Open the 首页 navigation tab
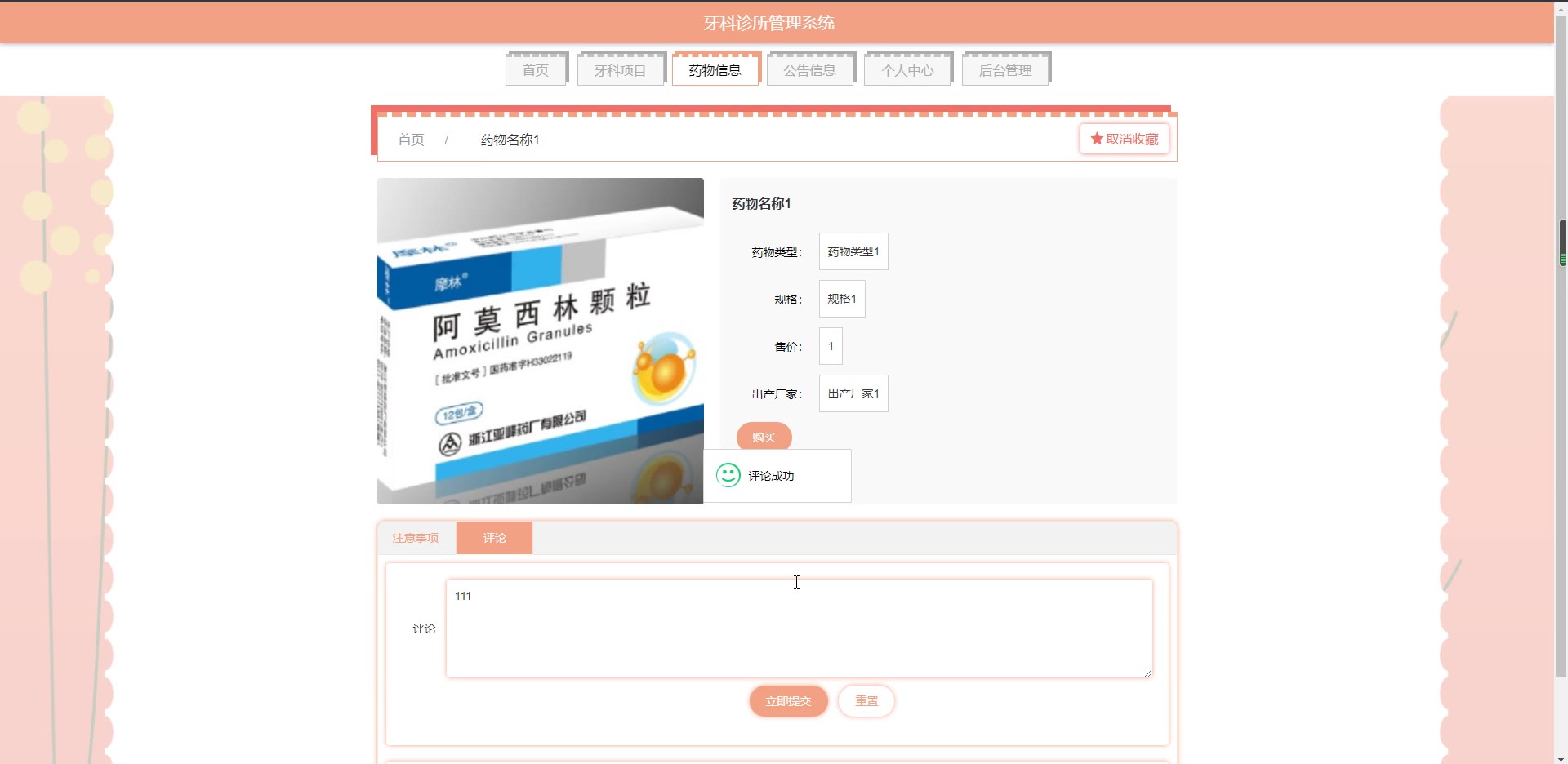 tap(536, 70)
